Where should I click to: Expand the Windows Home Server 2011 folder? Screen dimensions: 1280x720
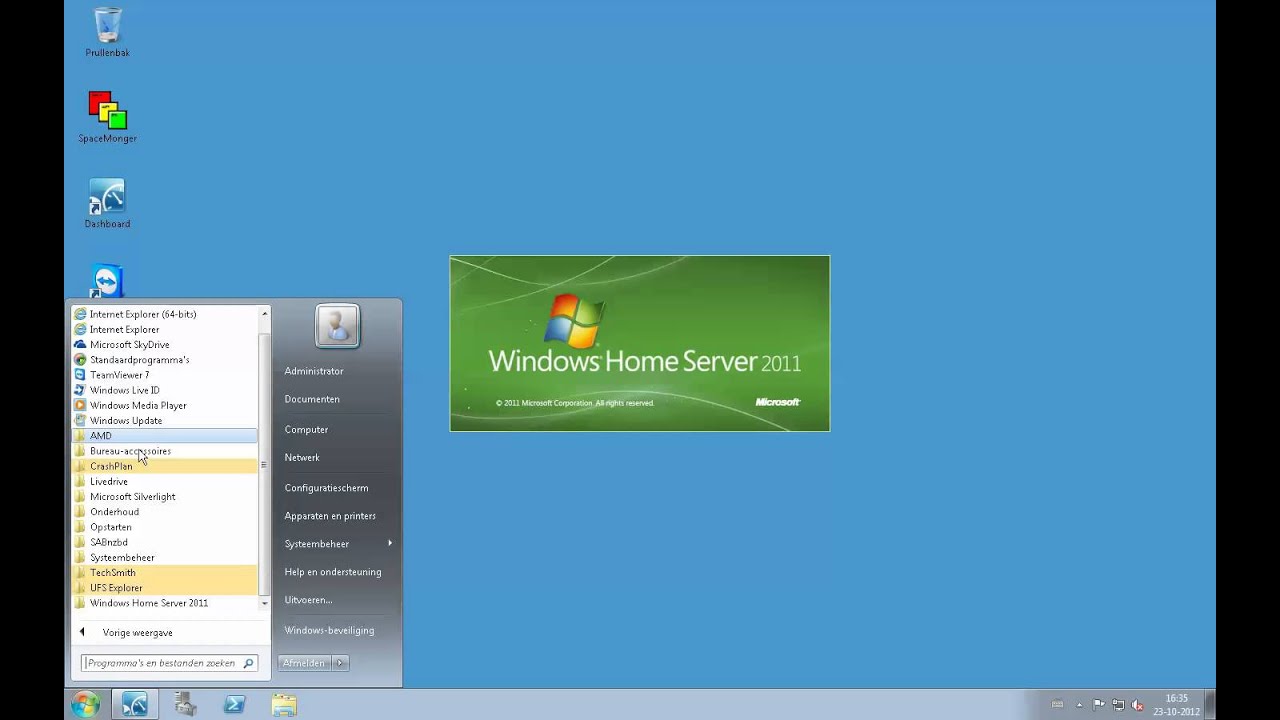pyautogui.click(x=165, y=603)
